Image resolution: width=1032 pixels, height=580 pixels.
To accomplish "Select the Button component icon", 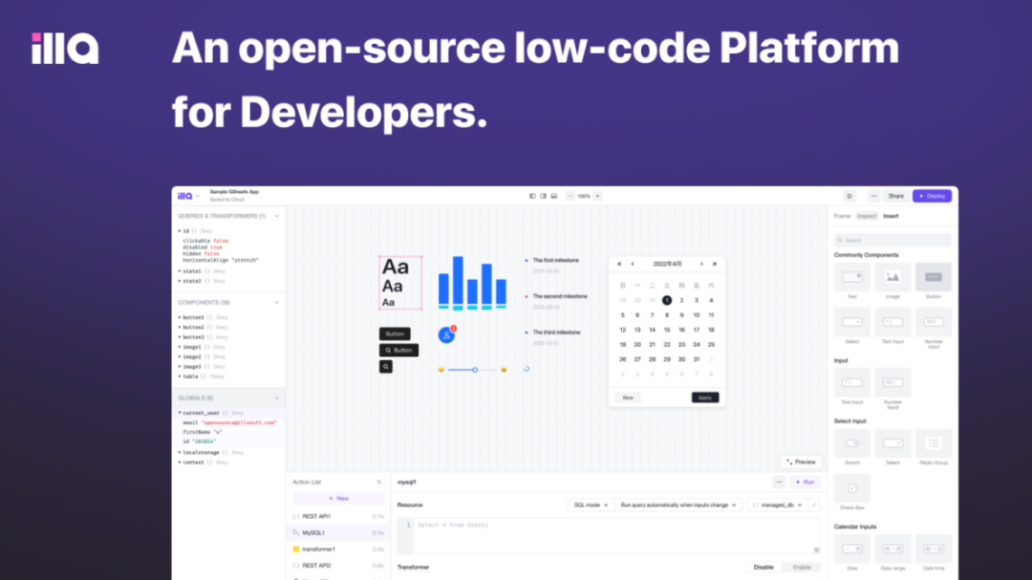I will click(933, 277).
